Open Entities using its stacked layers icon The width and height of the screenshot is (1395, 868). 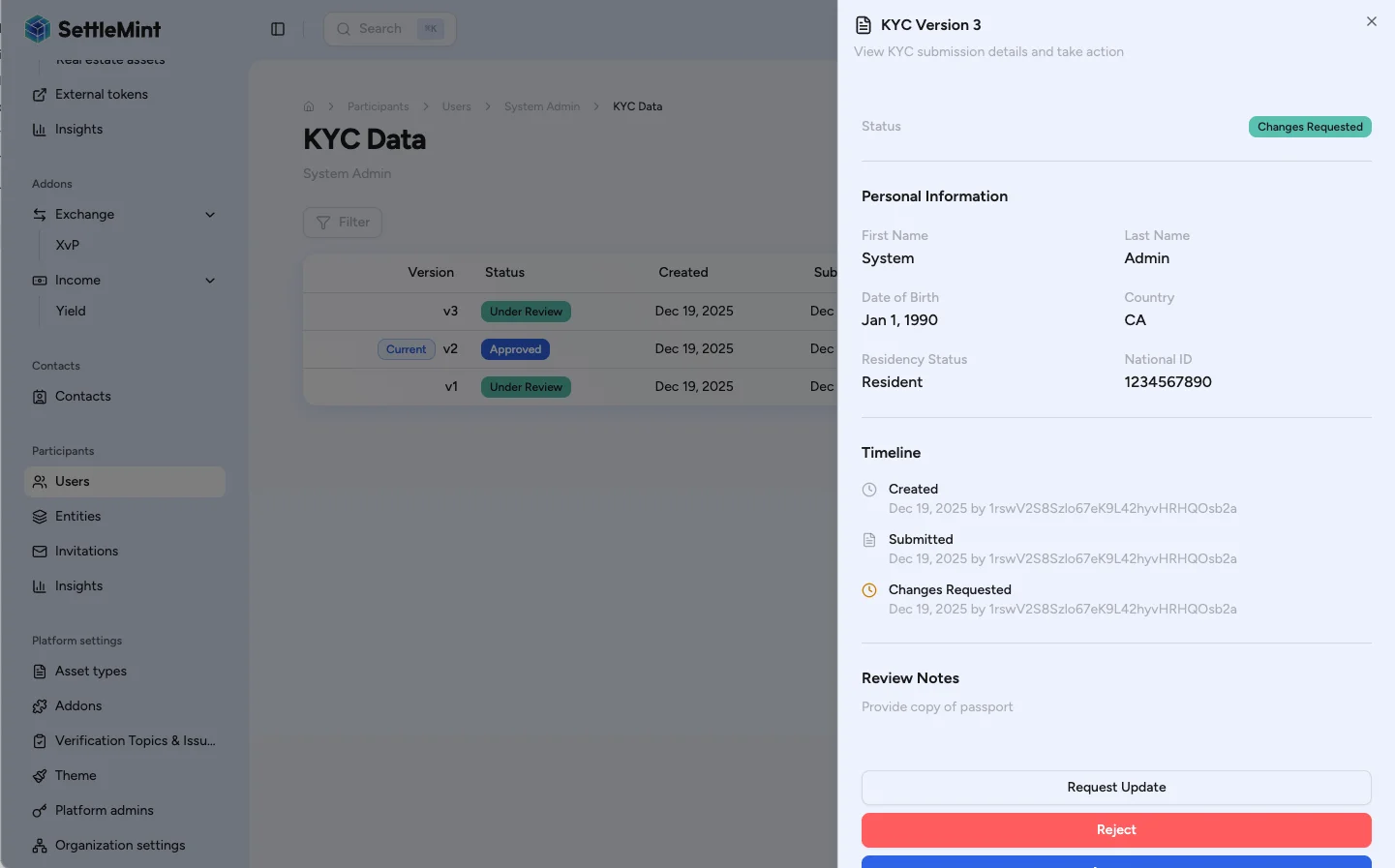click(x=40, y=516)
